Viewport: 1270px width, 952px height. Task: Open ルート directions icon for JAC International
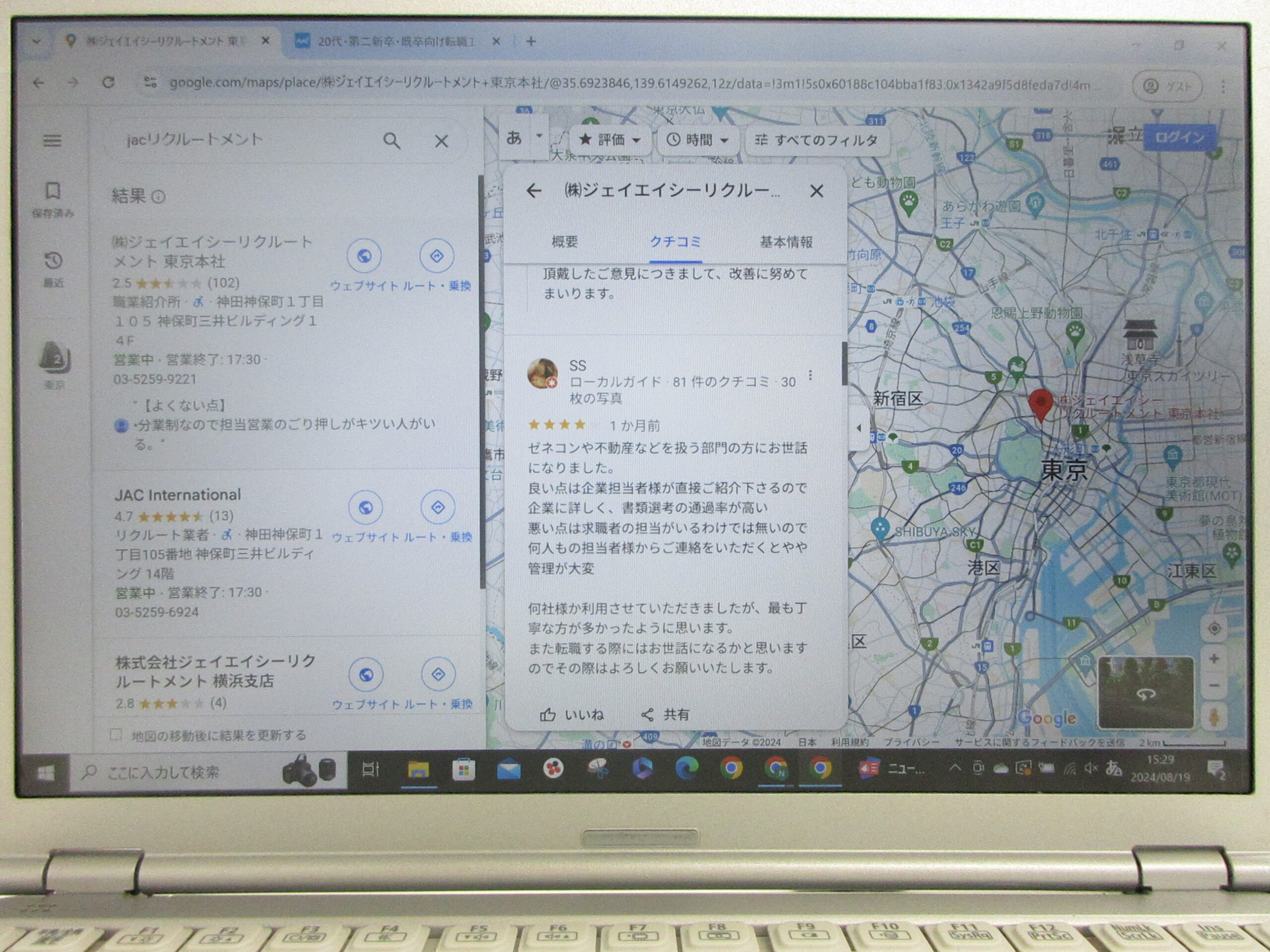[x=438, y=507]
